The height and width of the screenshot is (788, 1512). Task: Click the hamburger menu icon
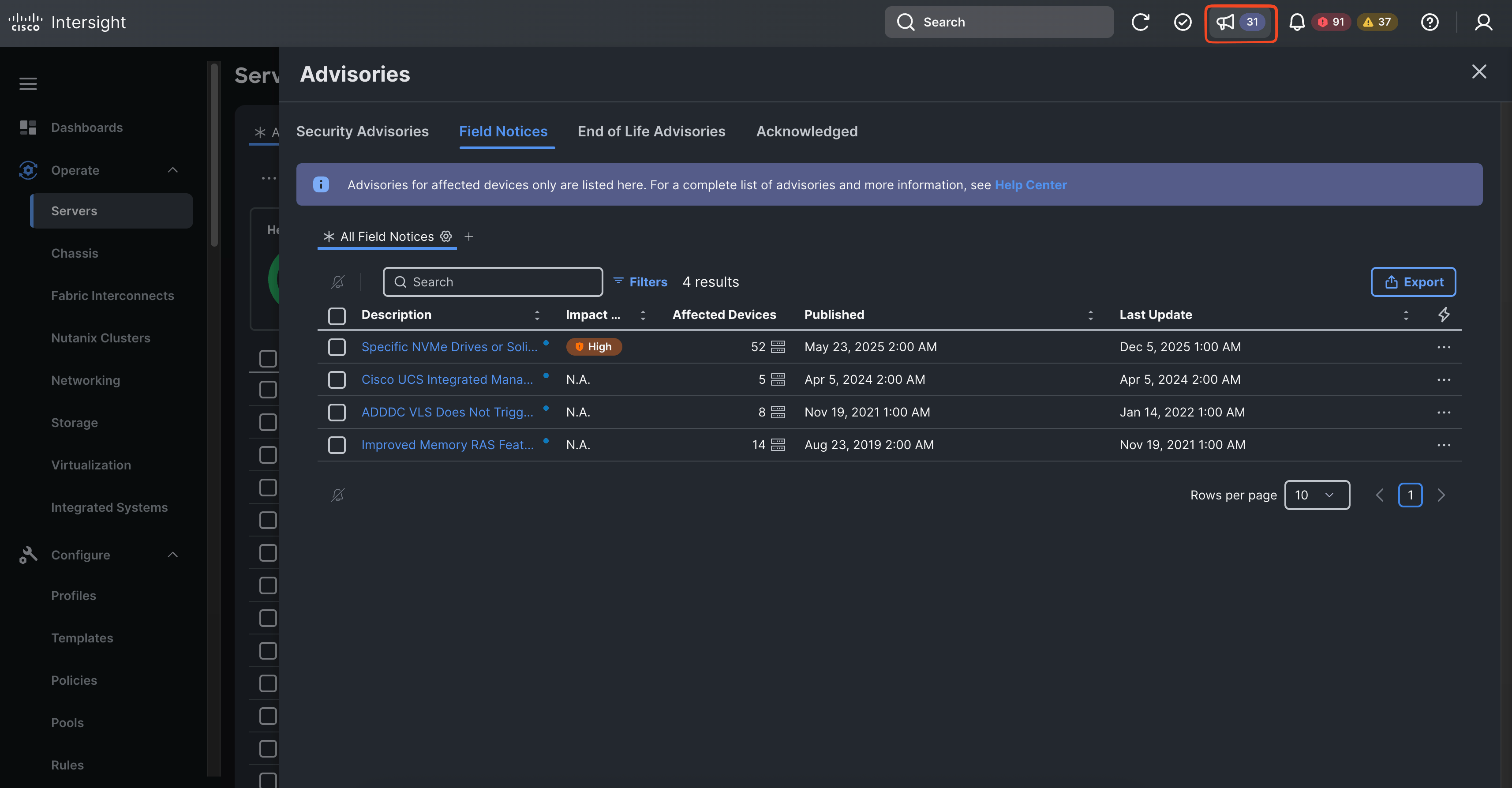pos(28,83)
